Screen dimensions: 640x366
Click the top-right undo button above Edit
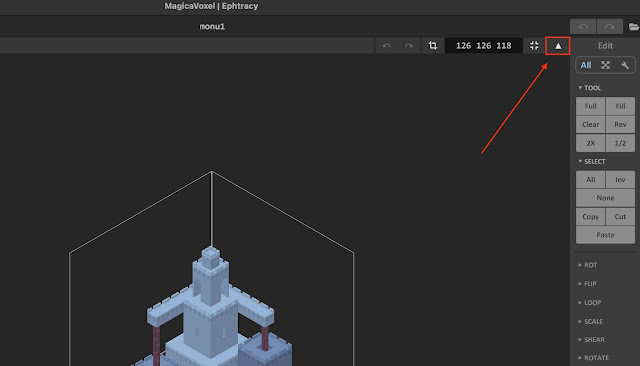click(x=583, y=27)
